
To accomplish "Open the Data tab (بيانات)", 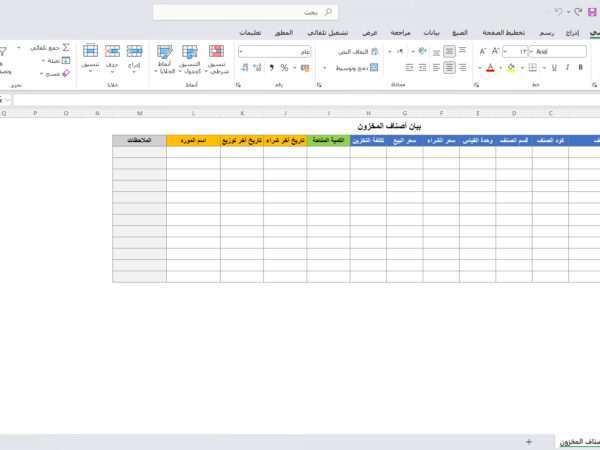I will pyautogui.click(x=429, y=32).
